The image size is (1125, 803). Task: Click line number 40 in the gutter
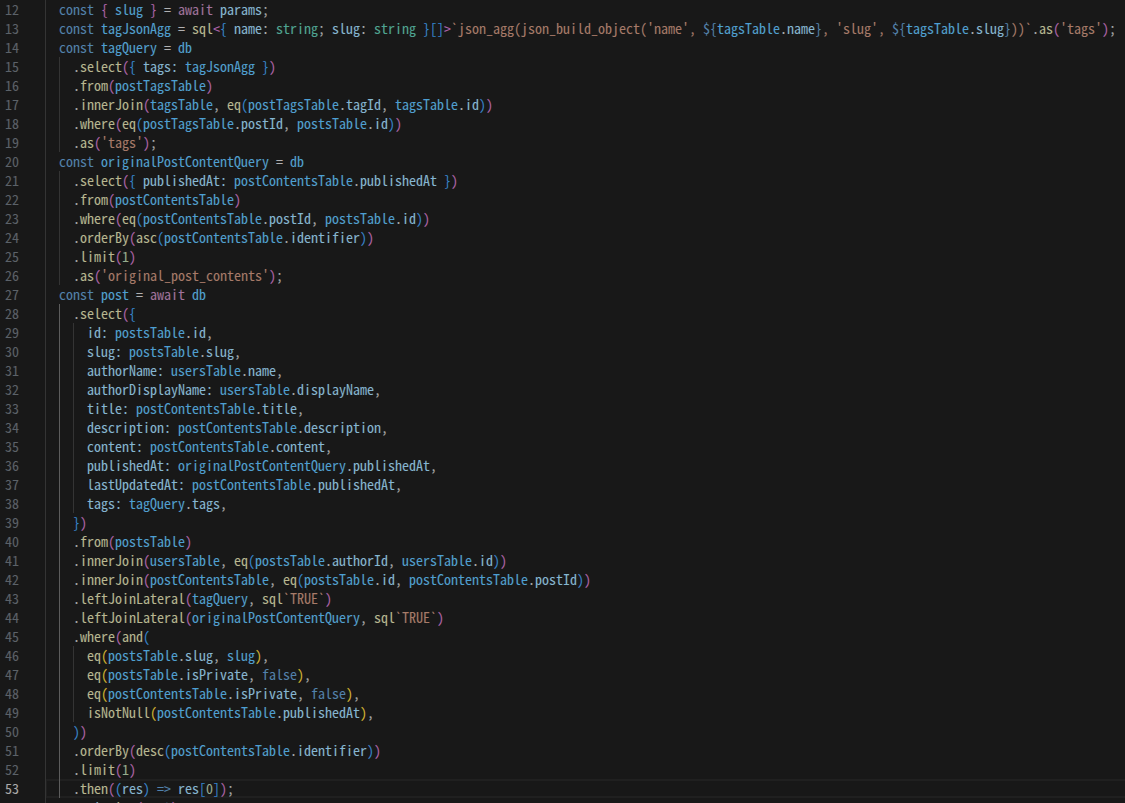point(14,542)
